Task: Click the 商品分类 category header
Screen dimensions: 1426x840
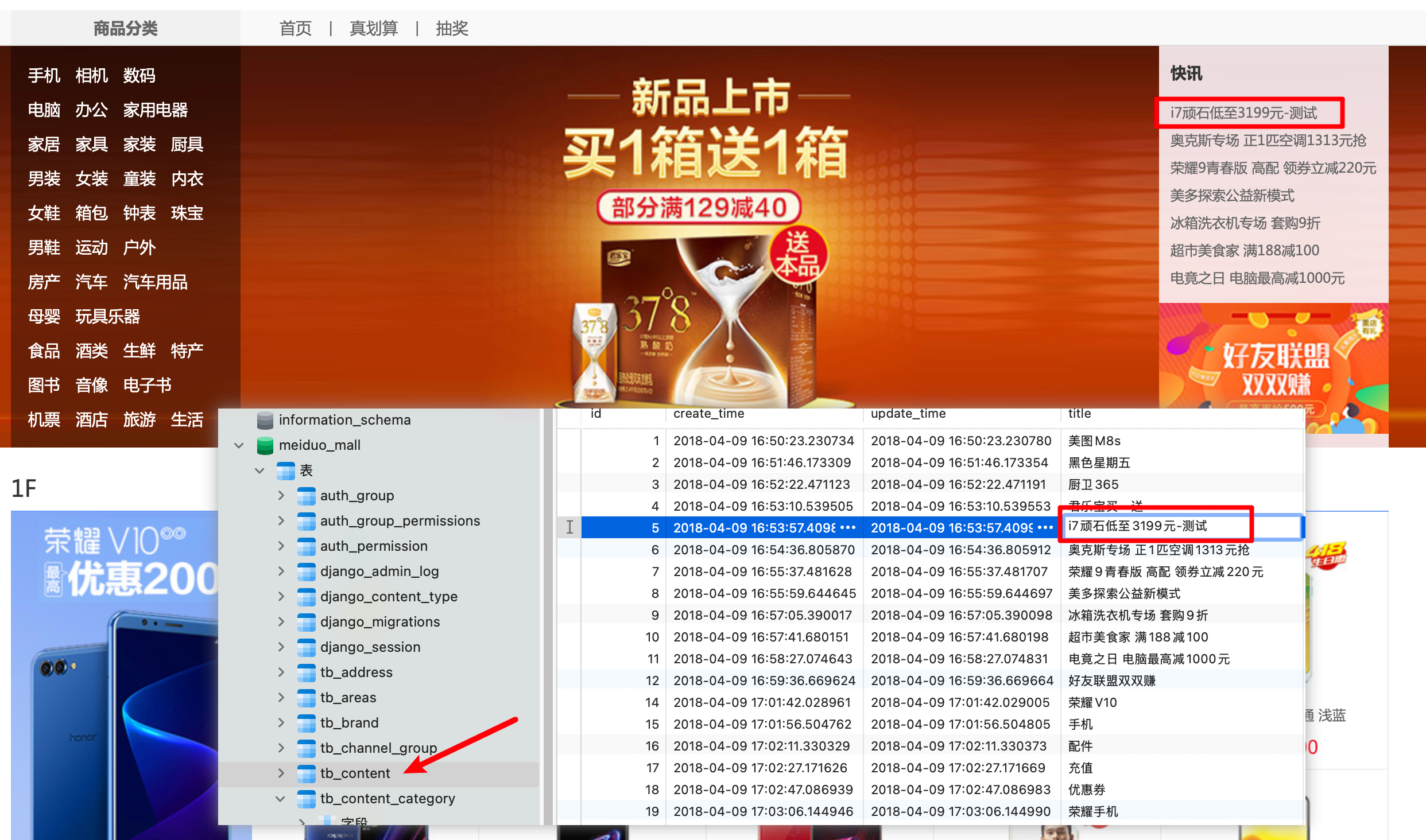Action: point(125,28)
